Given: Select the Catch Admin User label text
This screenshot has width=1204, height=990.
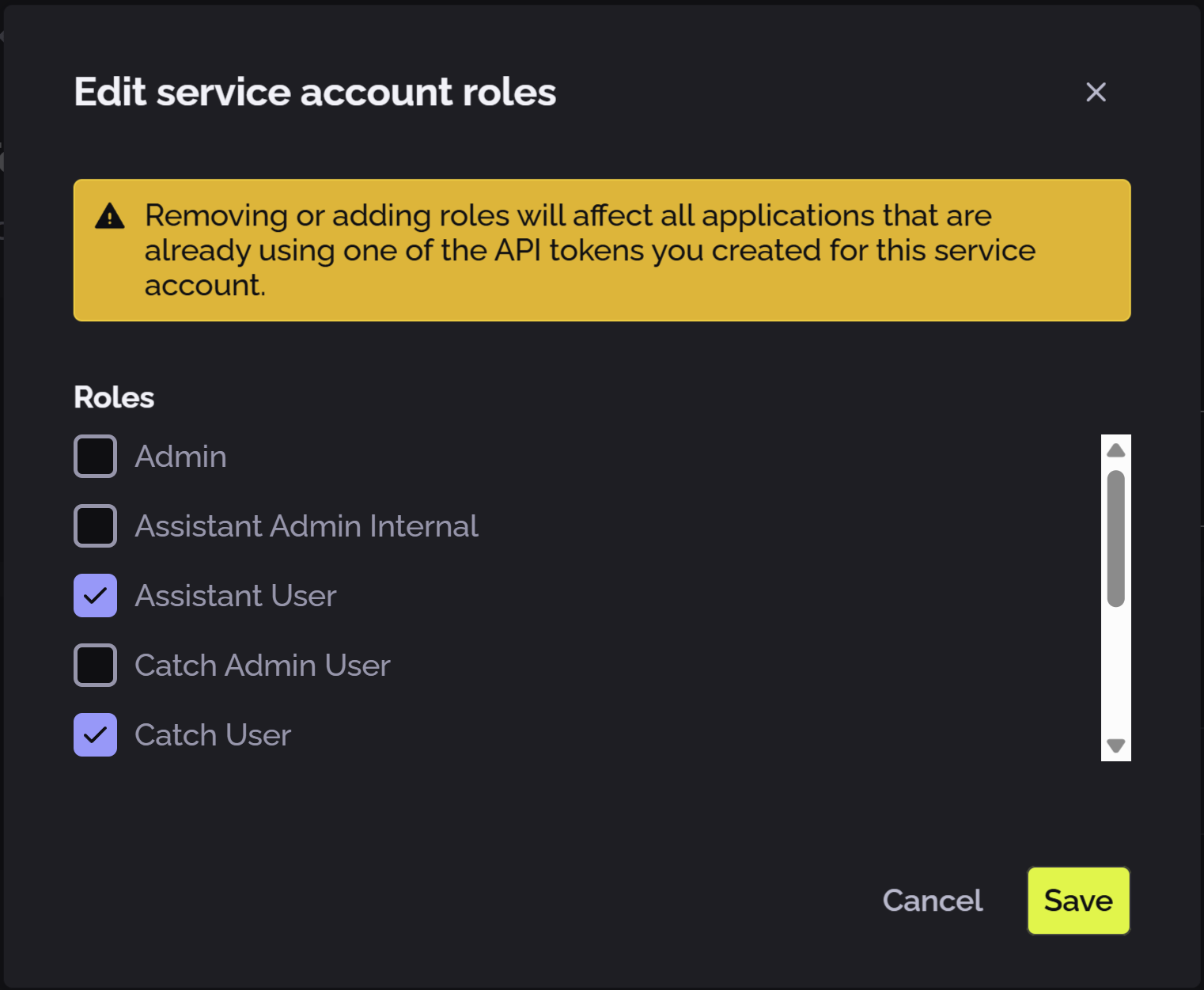Looking at the screenshot, I should click(x=263, y=665).
